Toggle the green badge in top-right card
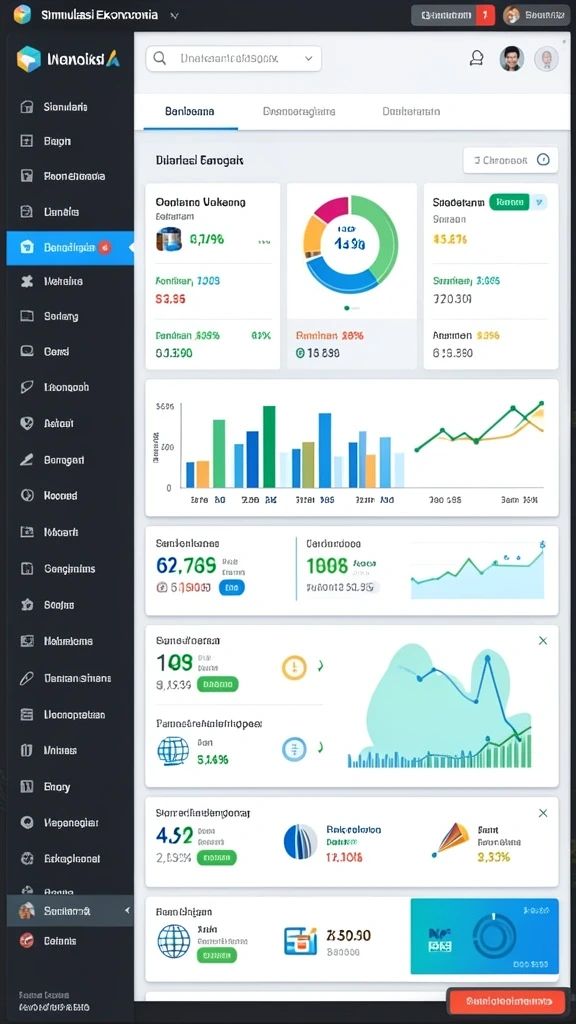Image resolution: width=576 pixels, height=1024 pixels. 510,202
